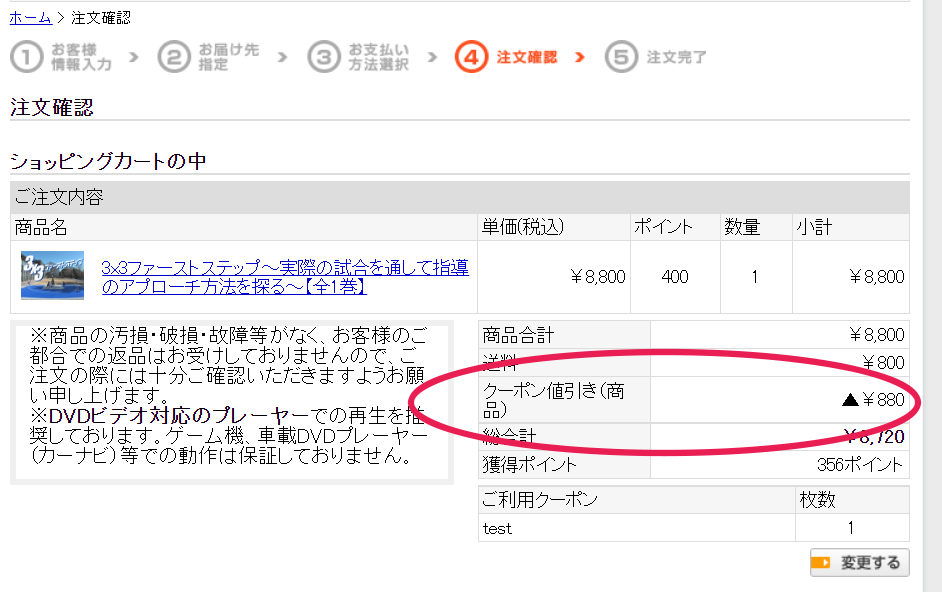Click the ホーム breadcrumb link
942x592 pixels.
30,18
